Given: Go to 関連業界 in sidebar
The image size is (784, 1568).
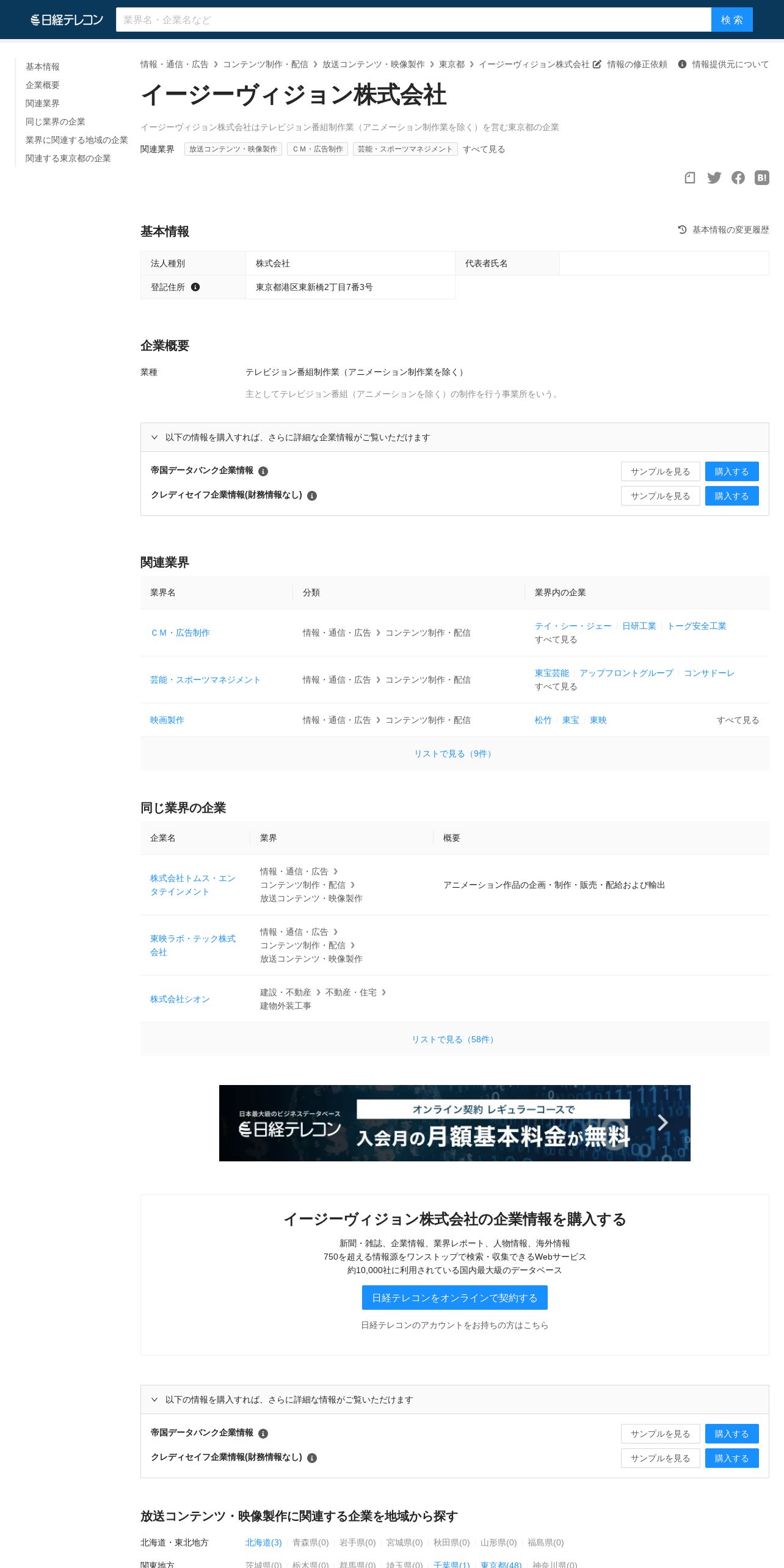Looking at the screenshot, I should point(43,103).
